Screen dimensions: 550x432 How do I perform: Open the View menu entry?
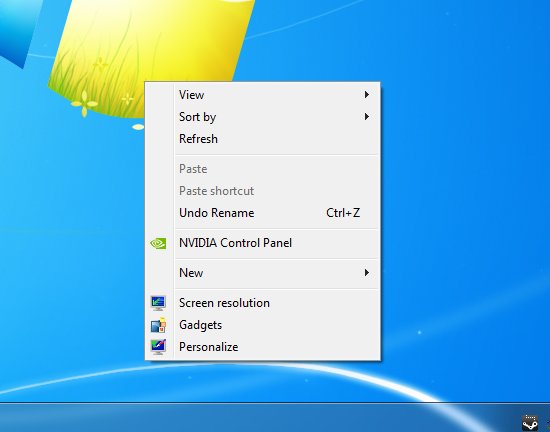(x=262, y=95)
